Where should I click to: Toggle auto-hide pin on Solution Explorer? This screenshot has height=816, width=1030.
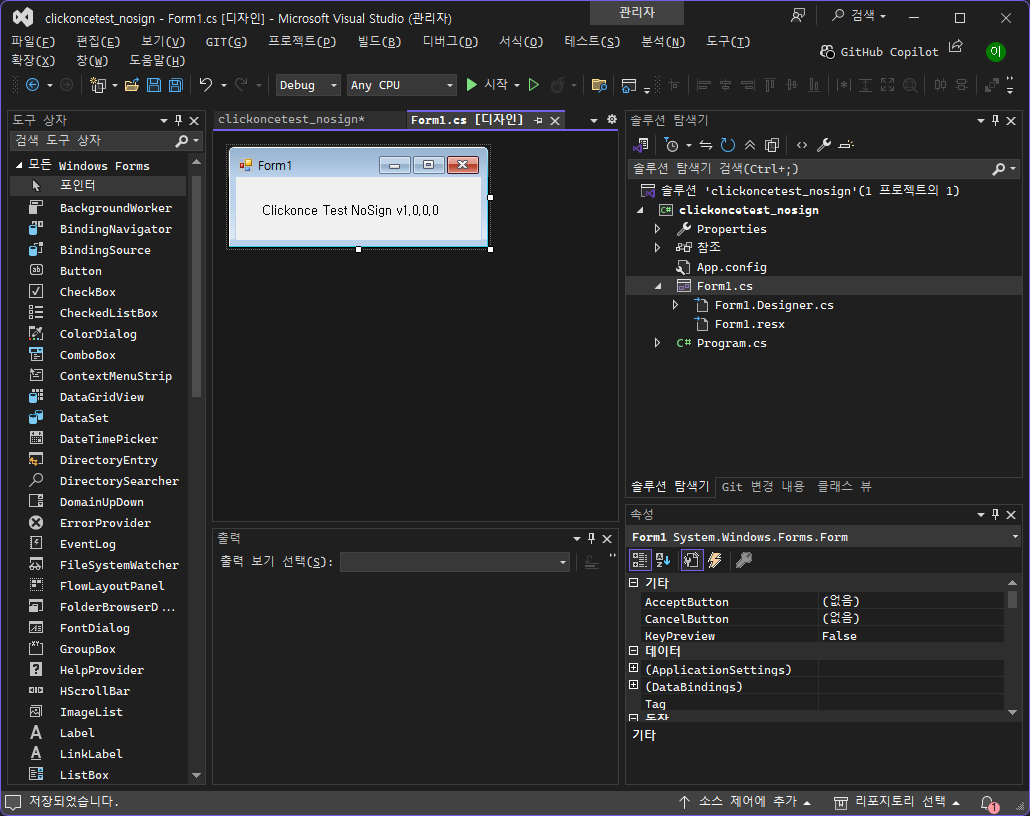coord(995,120)
